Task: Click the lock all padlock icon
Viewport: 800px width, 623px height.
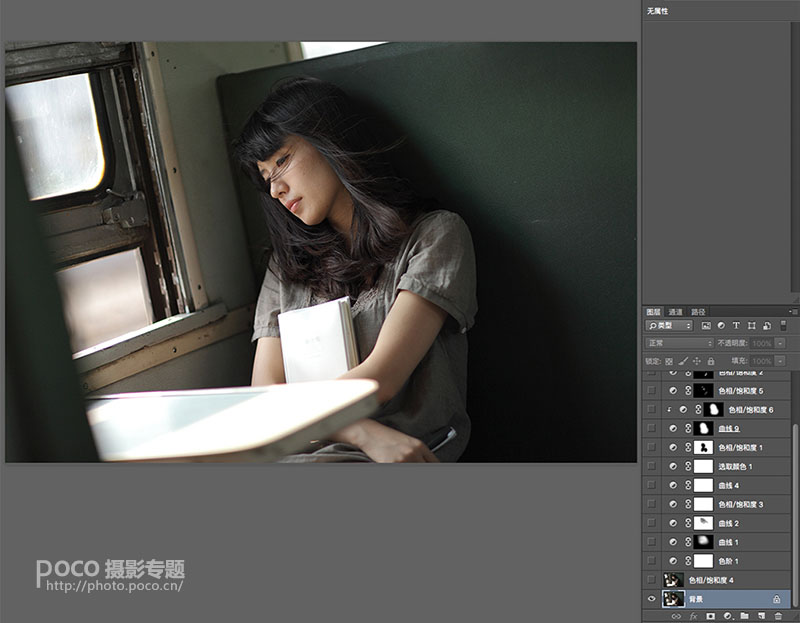Action: tap(711, 361)
